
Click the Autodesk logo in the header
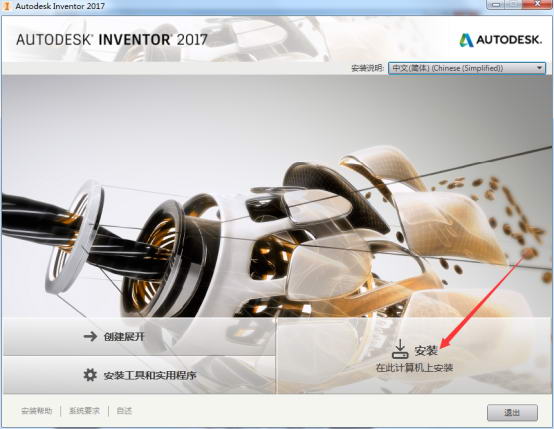point(500,40)
